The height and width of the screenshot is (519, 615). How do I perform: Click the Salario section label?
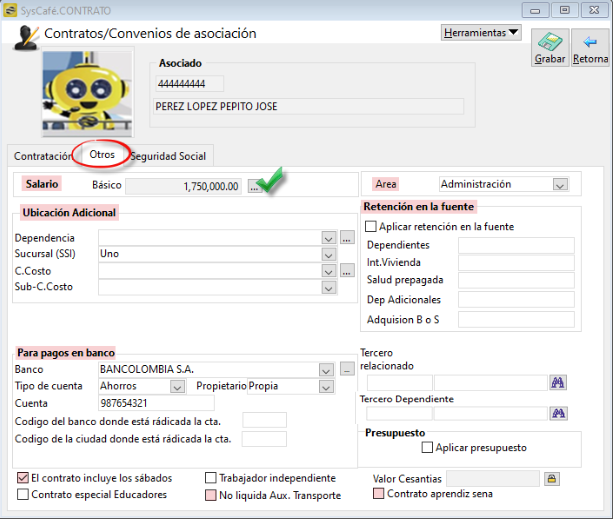[x=42, y=184]
